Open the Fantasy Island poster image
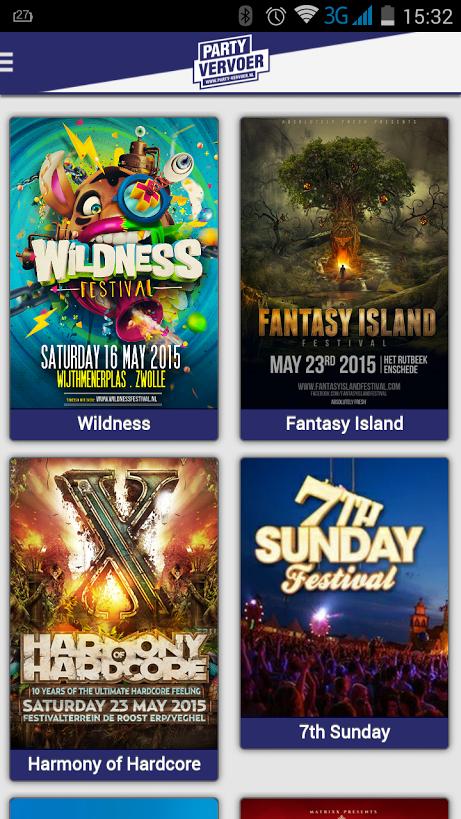The image size is (461, 819). tap(344, 263)
